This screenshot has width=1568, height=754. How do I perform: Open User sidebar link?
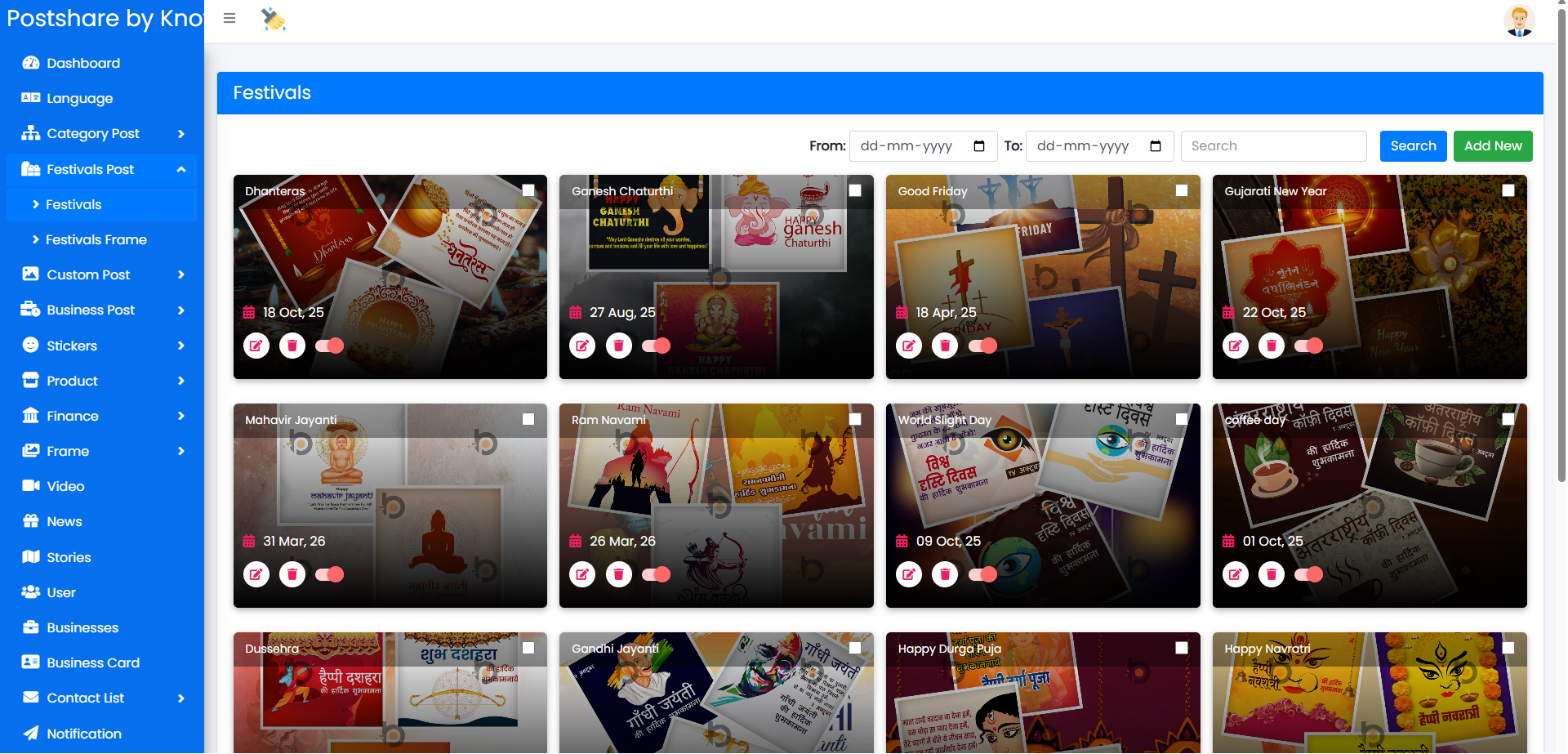click(102, 592)
